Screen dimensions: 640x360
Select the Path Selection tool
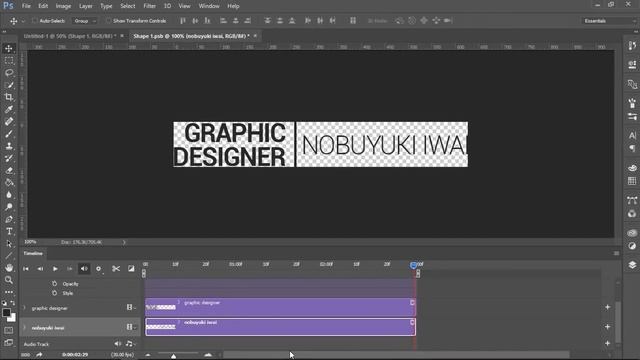[x=9, y=244]
